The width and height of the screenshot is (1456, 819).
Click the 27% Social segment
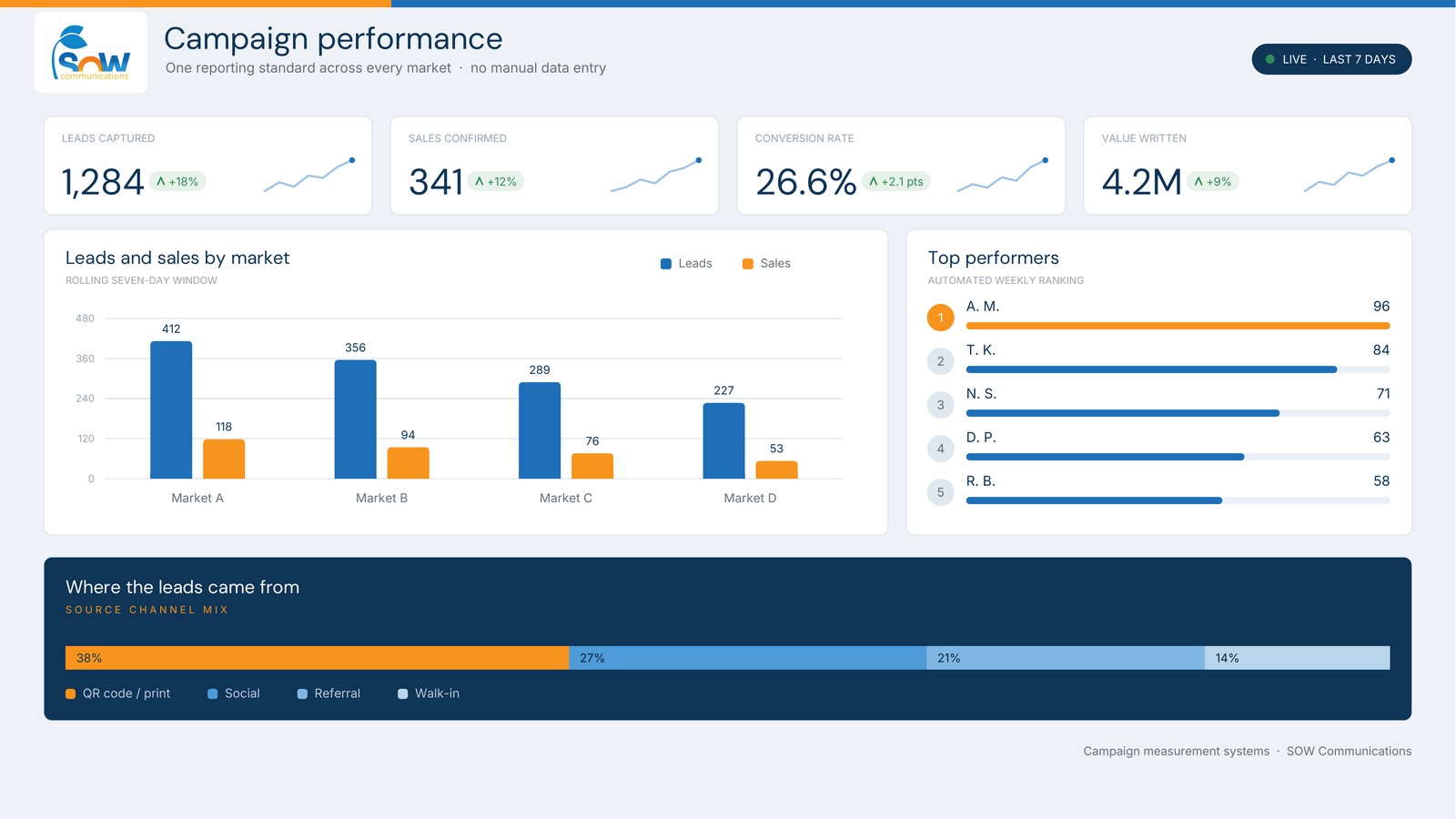click(748, 658)
